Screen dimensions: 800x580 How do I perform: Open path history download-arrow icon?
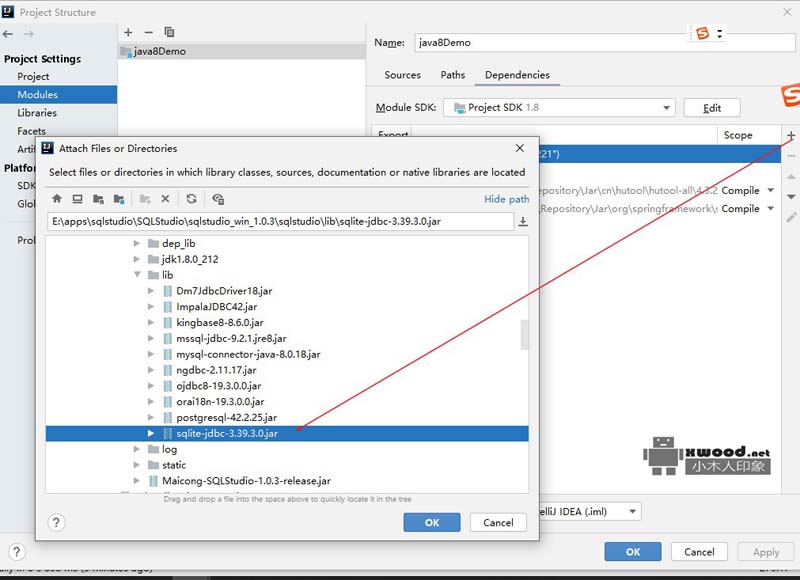click(x=523, y=221)
